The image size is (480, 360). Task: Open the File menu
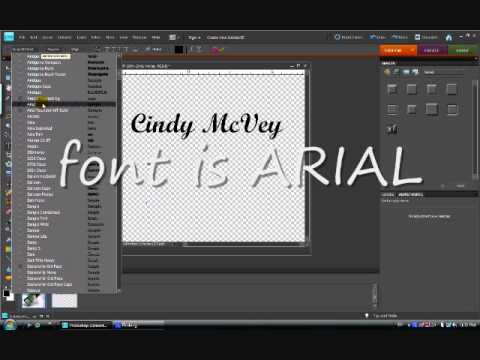(22, 37)
